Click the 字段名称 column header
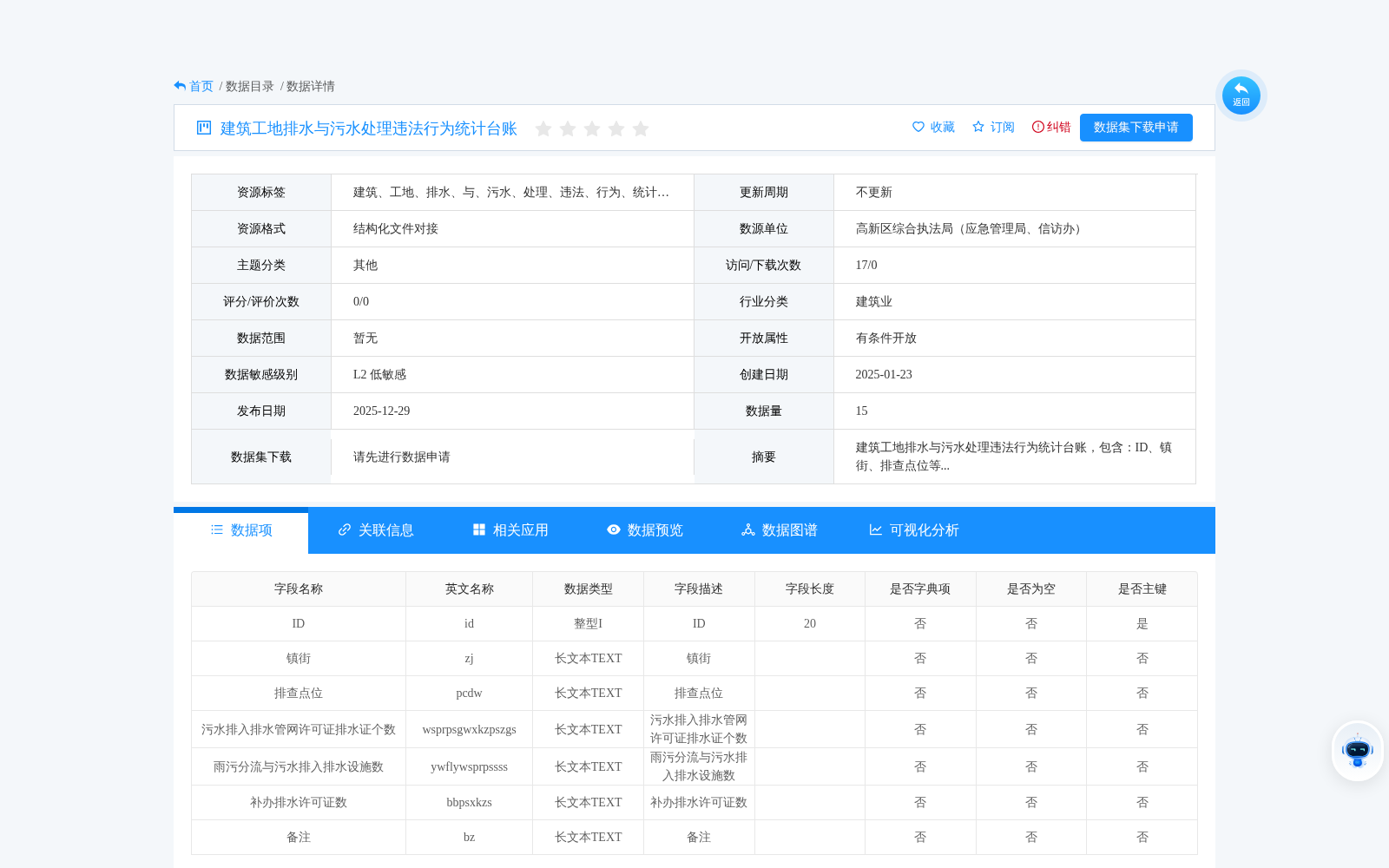The height and width of the screenshot is (868, 1389). 299,589
